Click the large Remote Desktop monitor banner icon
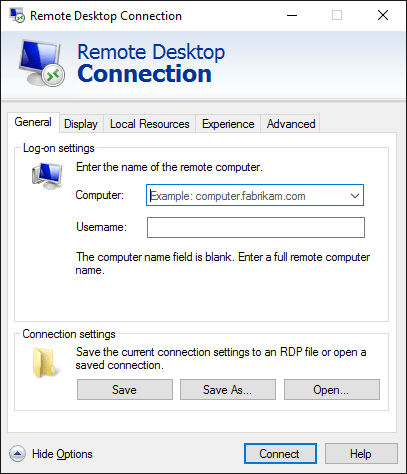The image size is (407, 474). pyautogui.click(x=42, y=63)
